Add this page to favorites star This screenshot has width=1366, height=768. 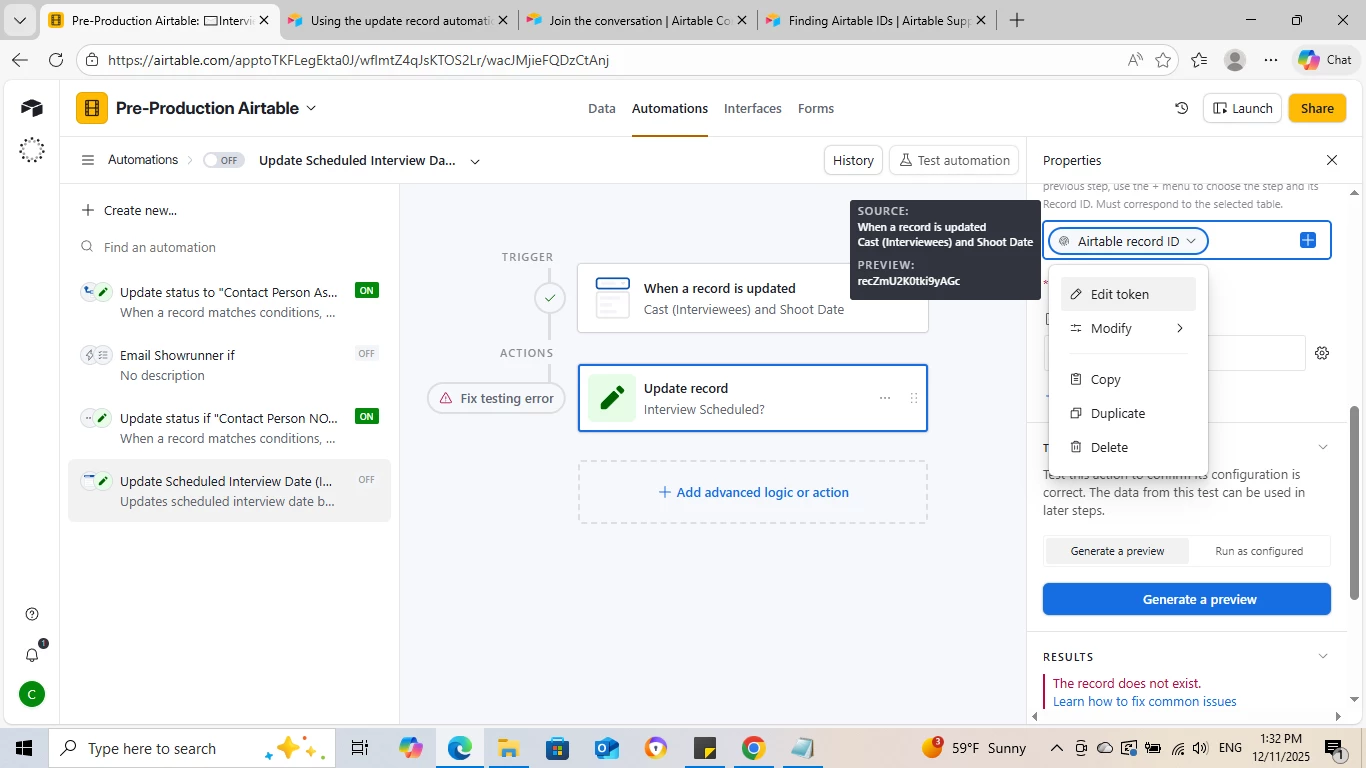point(1163,60)
